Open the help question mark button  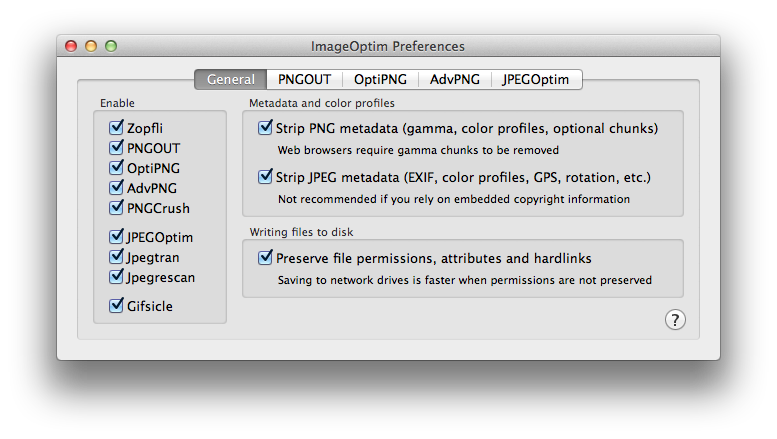tap(675, 320)
